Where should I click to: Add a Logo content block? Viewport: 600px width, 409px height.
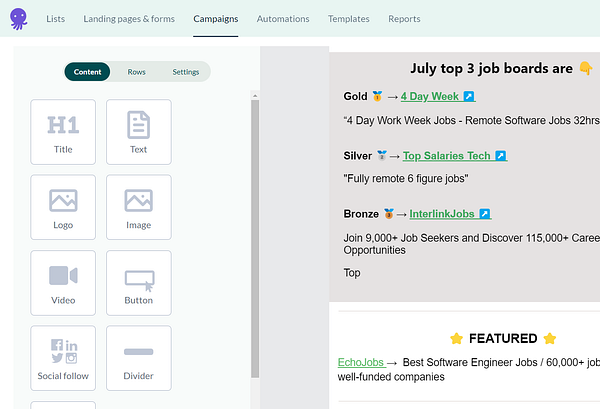[x=63, y=207]
